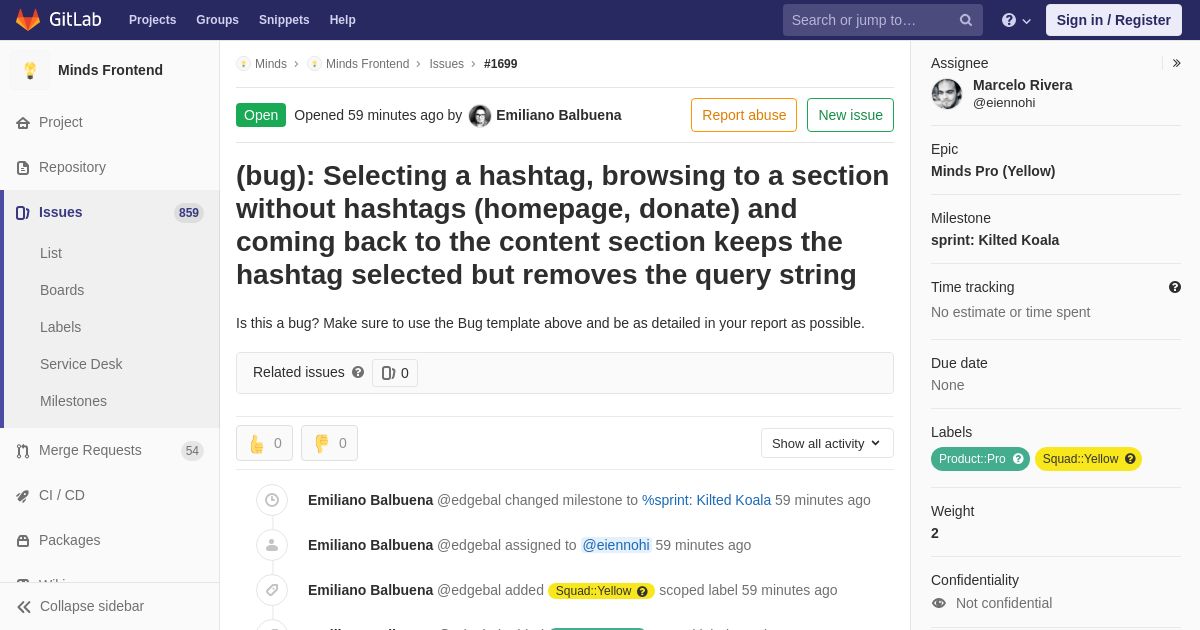Open the Minds Pro (Yellow) epic
Viewport: 1200px width, 630px height.
point(993,171)
